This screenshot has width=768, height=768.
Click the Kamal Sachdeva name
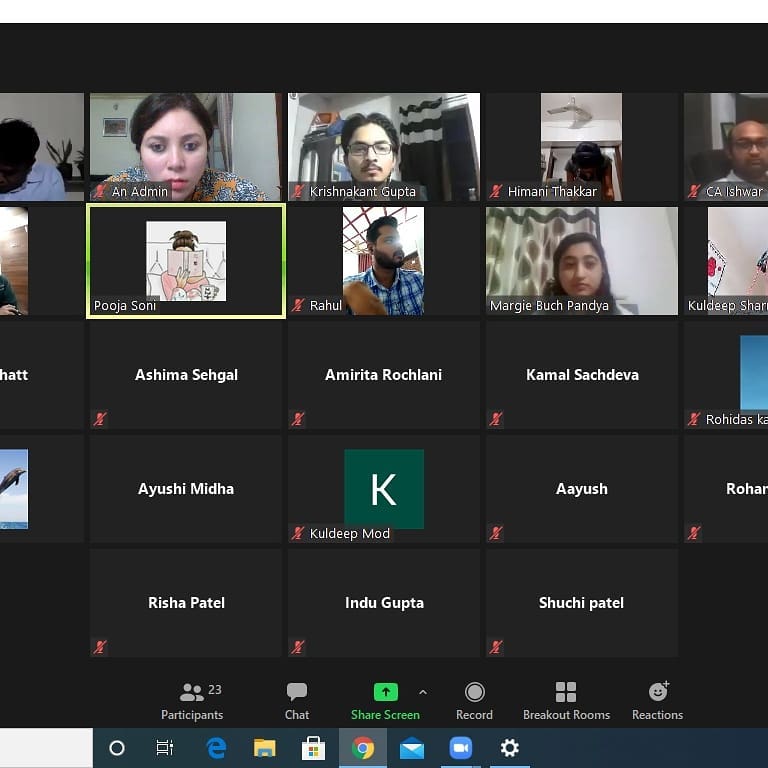[582, 375]
